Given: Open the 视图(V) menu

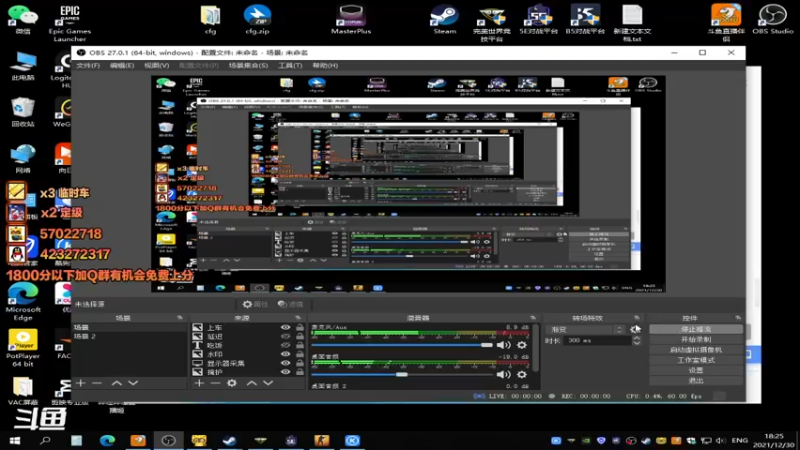Looking at the screenshot, I should (x=156, y=65).
